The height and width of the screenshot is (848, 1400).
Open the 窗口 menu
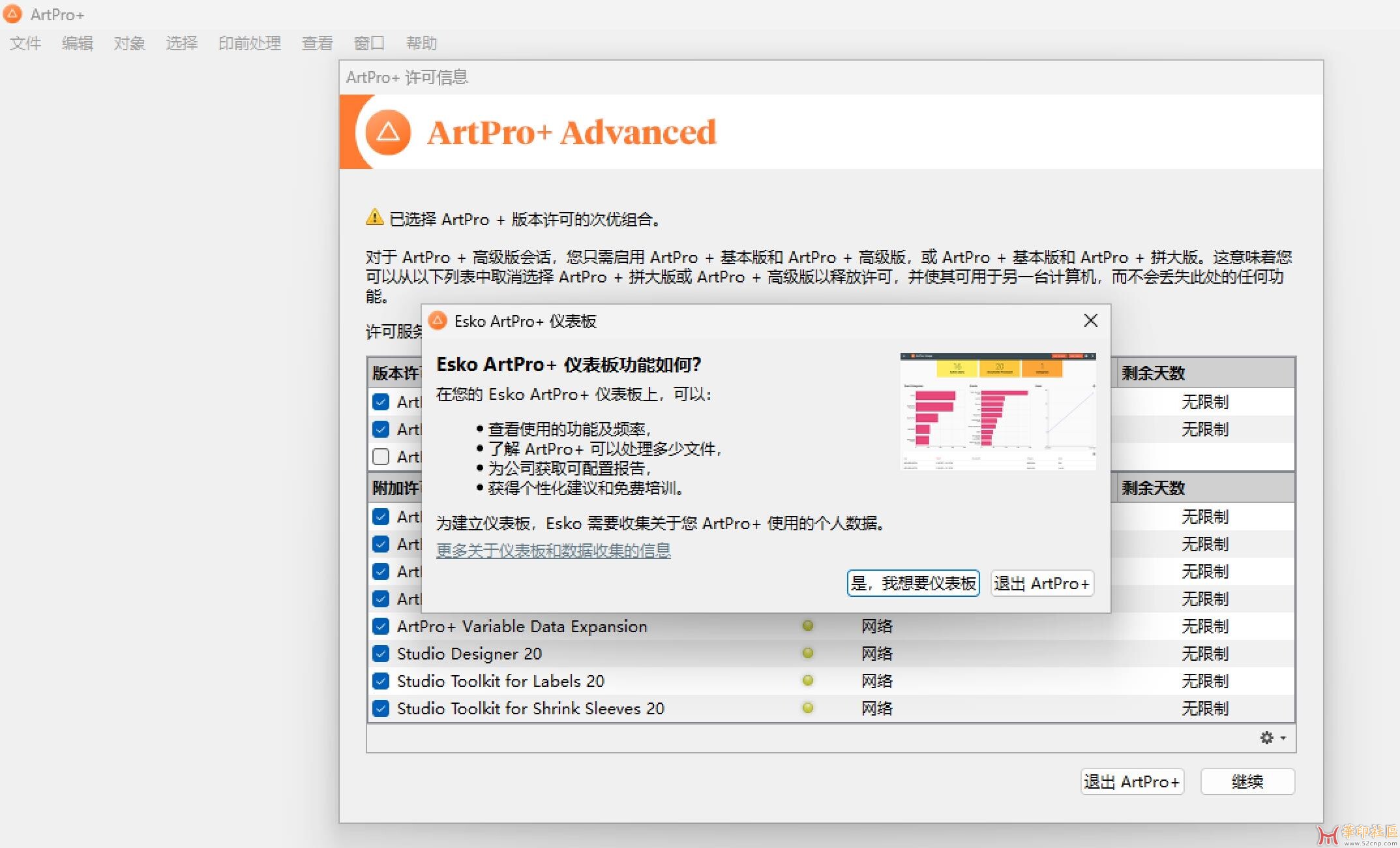click(369, 43)
